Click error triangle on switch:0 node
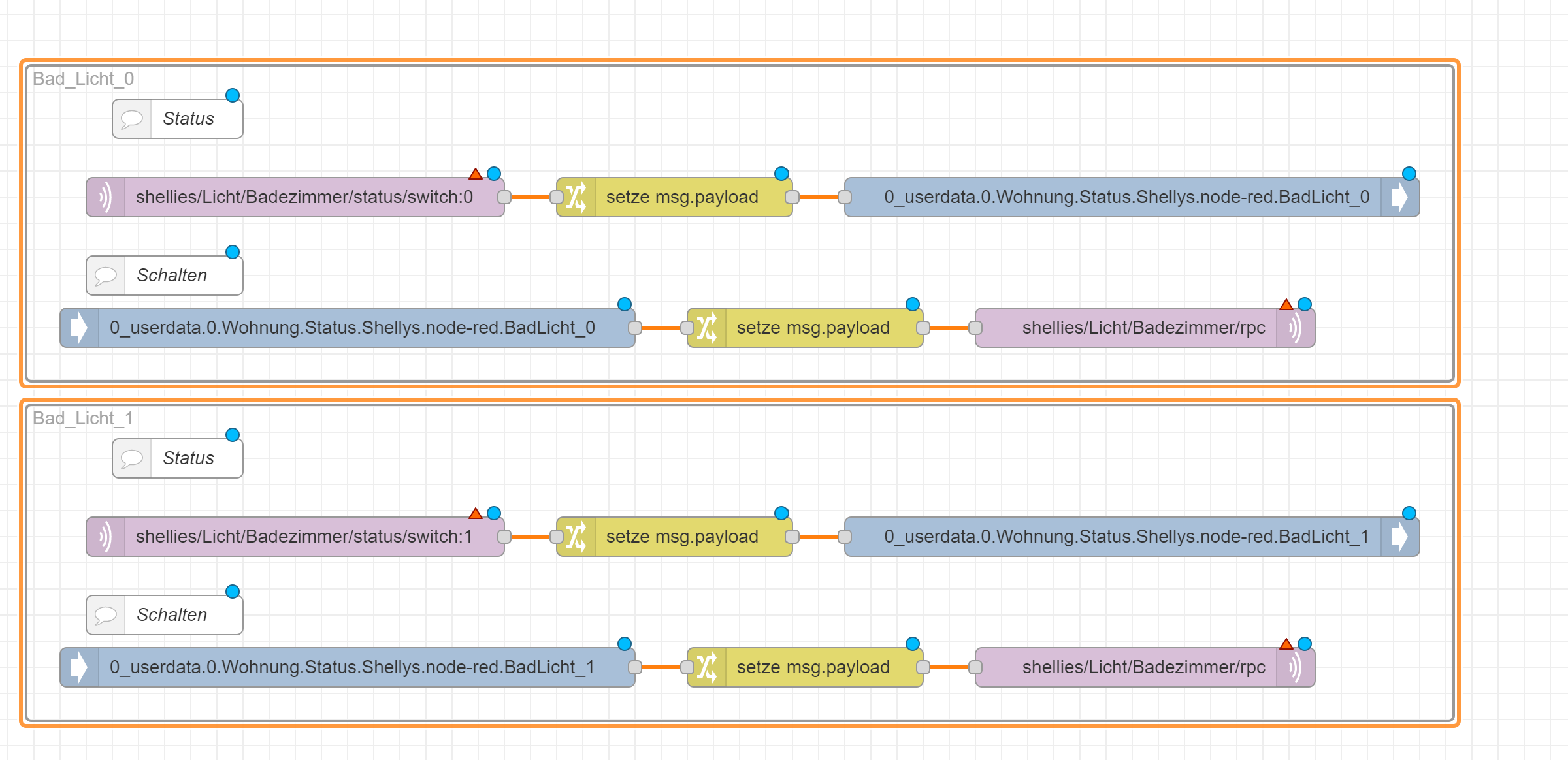This screenshot has height=760, width=1568. 476,174
